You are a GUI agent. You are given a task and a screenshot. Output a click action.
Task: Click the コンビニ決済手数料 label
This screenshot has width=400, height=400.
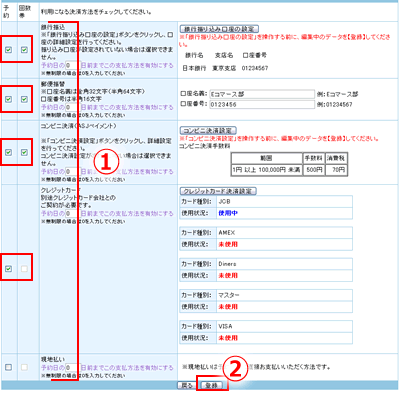click(205, 146)
